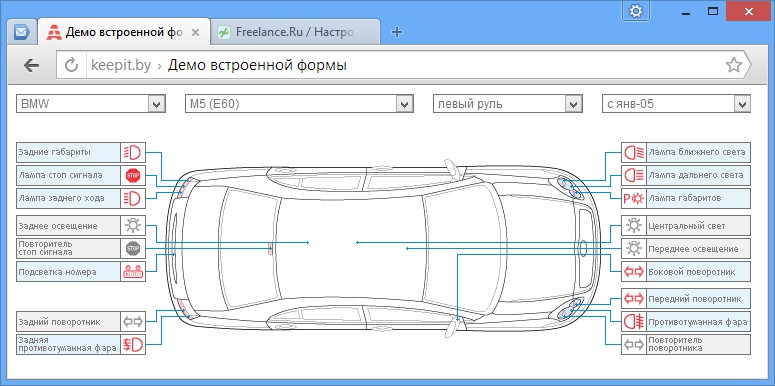
Task: Click the parking light icon (Лампа габаритов)
Action: coord(634,198)
